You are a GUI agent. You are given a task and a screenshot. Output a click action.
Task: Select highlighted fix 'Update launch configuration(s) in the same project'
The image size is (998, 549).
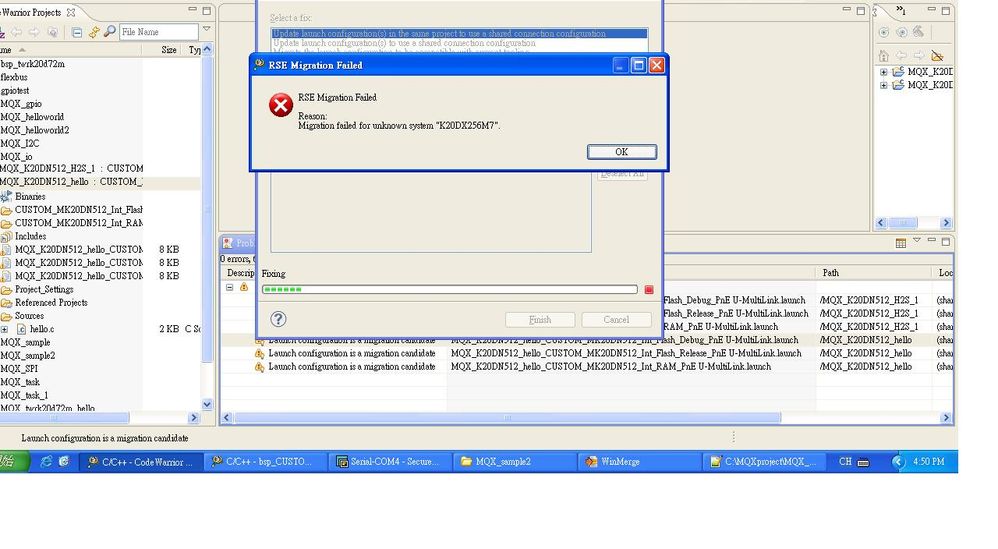tap(460, 33)
